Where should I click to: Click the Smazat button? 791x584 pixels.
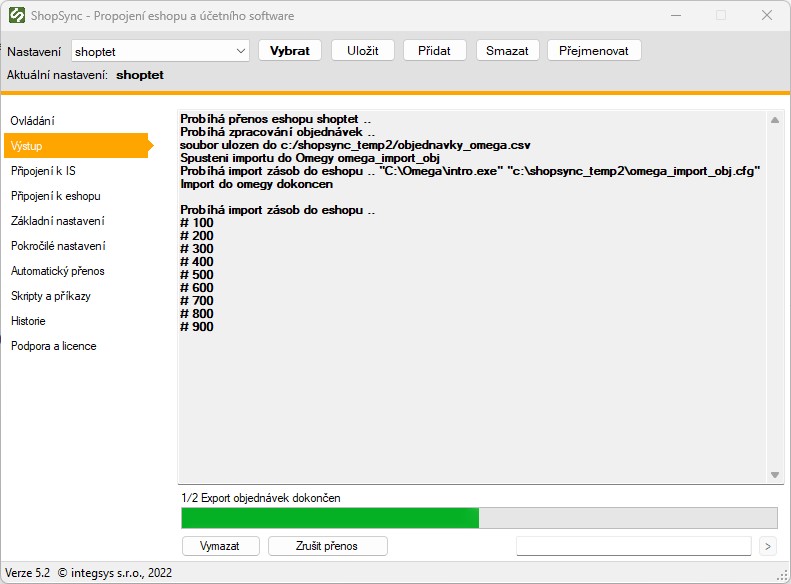point(507,50)
